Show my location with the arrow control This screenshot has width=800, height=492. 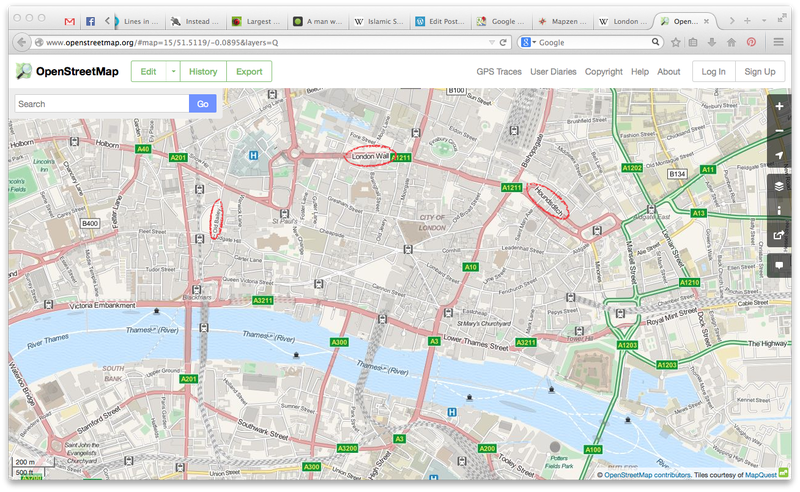pyautogui.click(x=779, y=155)
